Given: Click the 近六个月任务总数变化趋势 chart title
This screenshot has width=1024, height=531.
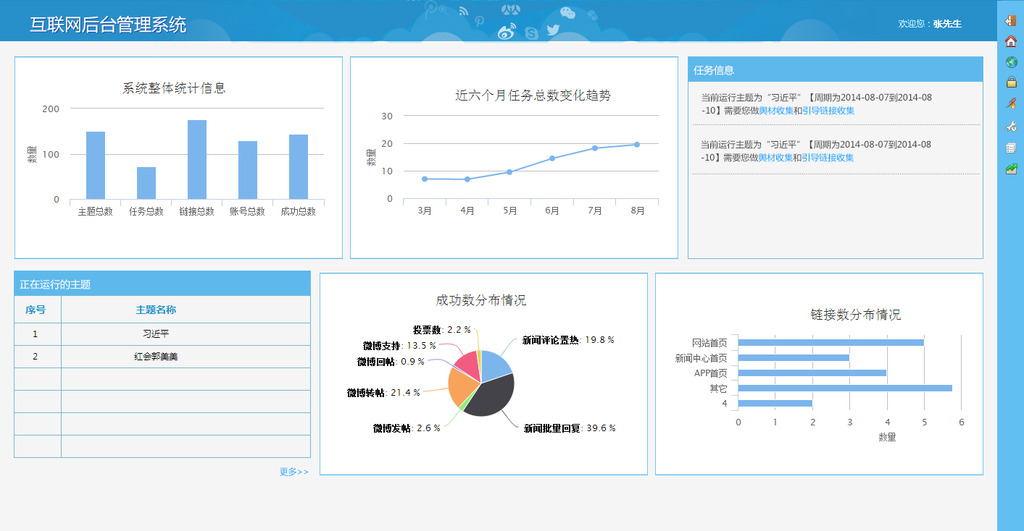Looking at the screenshot, I should [533, 95].
